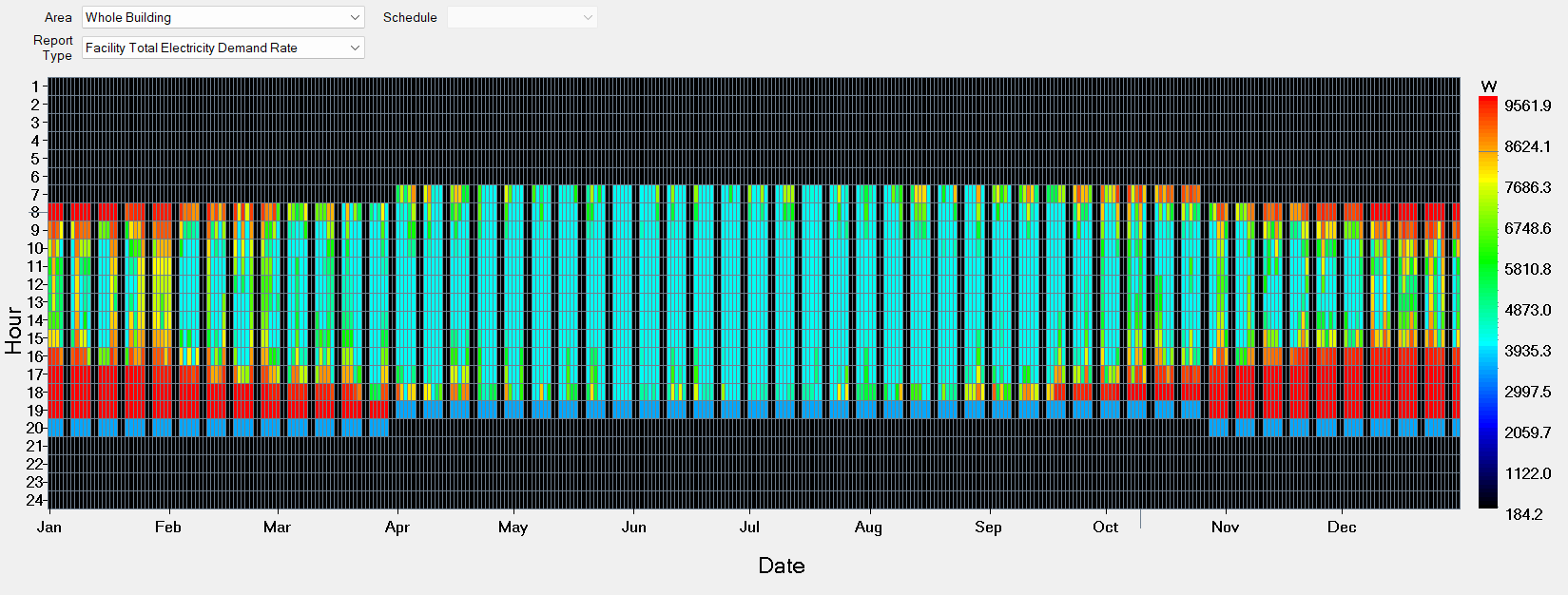Screen dimensions: 1568x595
Task: Expand the Report Type combo box
Action: pyautogui.click(x=223, y=48)
